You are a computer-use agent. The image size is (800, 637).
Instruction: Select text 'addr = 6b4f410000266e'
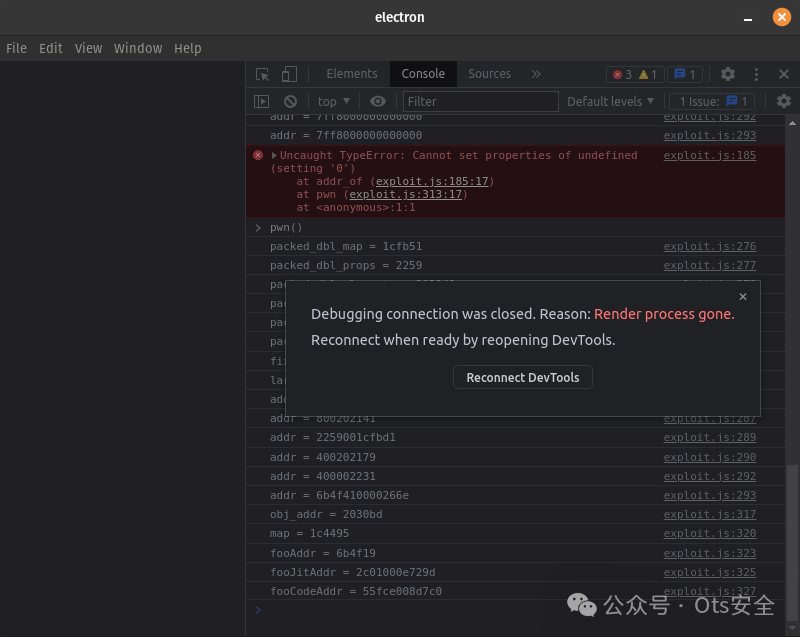click(339, 495)
